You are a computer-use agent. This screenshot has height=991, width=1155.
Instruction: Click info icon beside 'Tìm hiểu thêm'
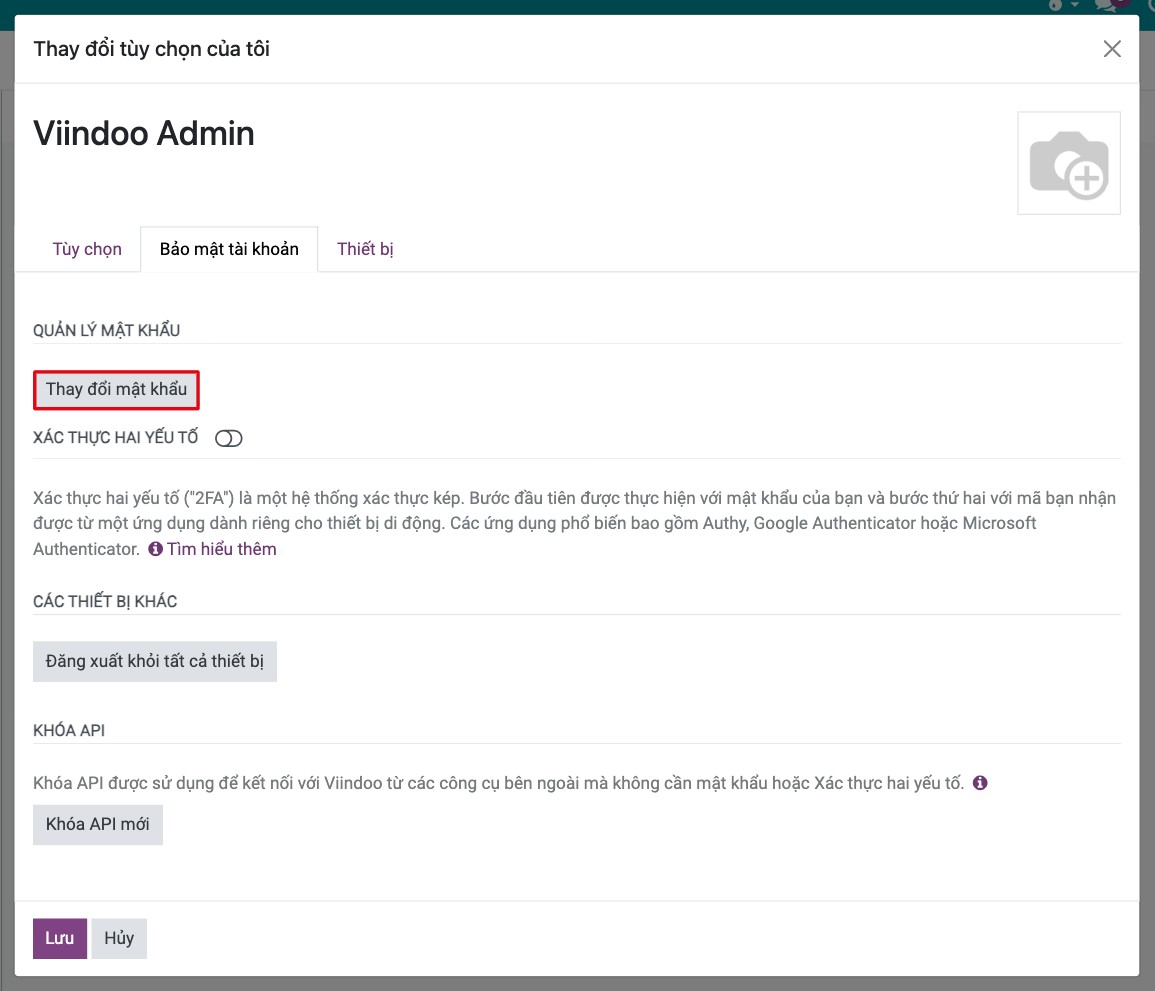pyautogui.click(x=155, y=549)
